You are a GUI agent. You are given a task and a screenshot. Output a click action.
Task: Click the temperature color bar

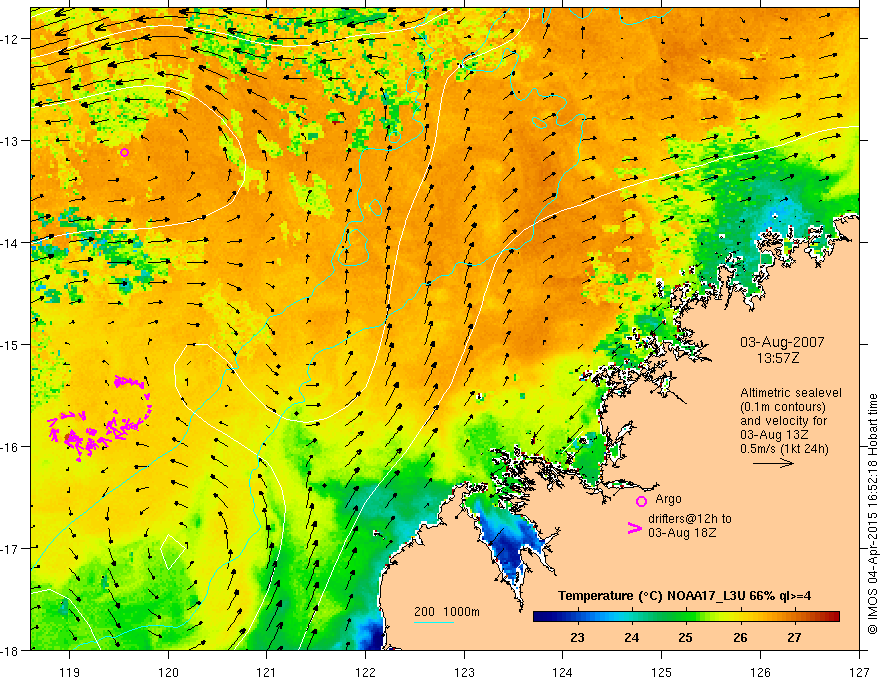(x=686, y=617)
